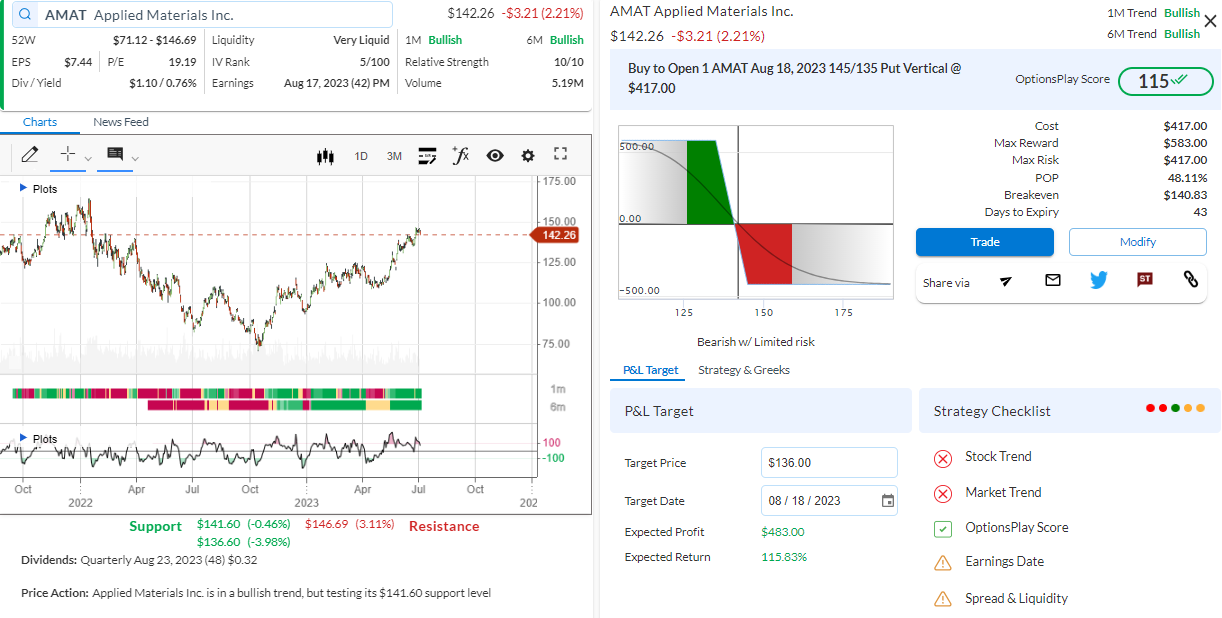Click the Relative Strength 10/10 value
The width and height of the screenshot is (1222, 618).
pos(569,62)
